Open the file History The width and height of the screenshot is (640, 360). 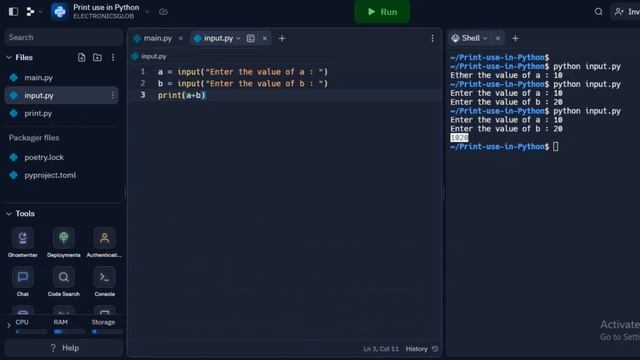pyautogui.click(x=416, y=349)
